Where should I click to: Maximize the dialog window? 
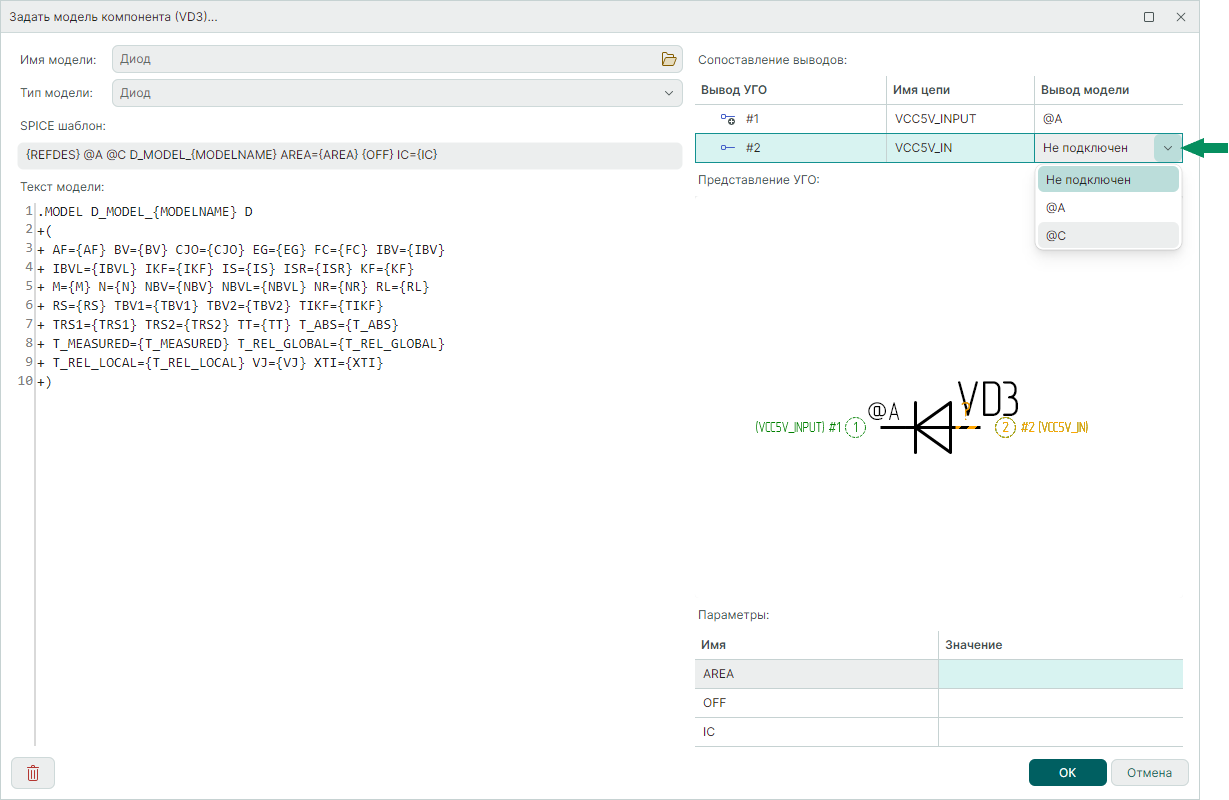pos(1149,17)
